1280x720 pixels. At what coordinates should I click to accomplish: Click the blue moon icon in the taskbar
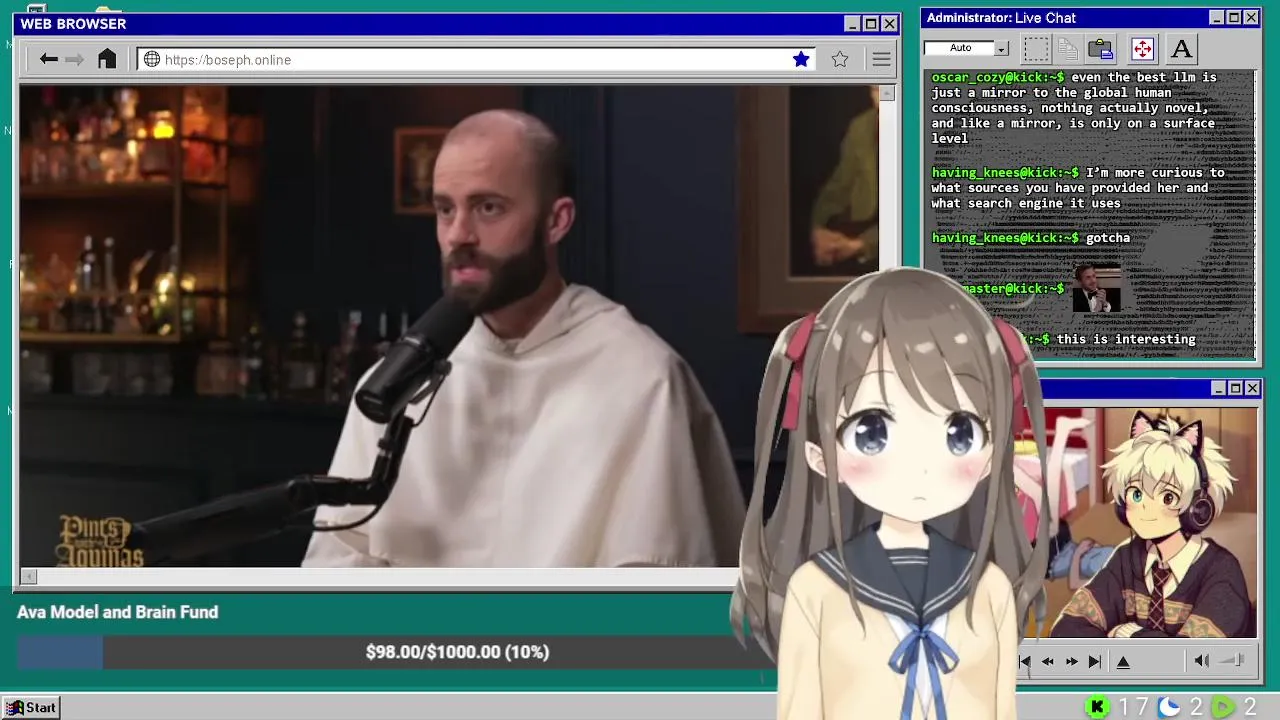click(x=1169, y=707)
